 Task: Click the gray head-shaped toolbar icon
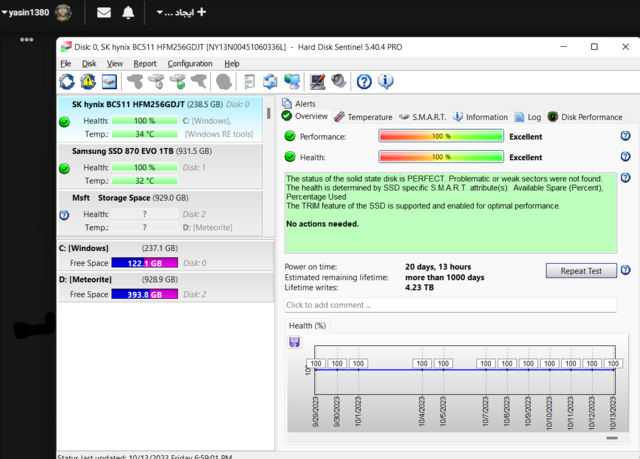click(x=224, y=82)
